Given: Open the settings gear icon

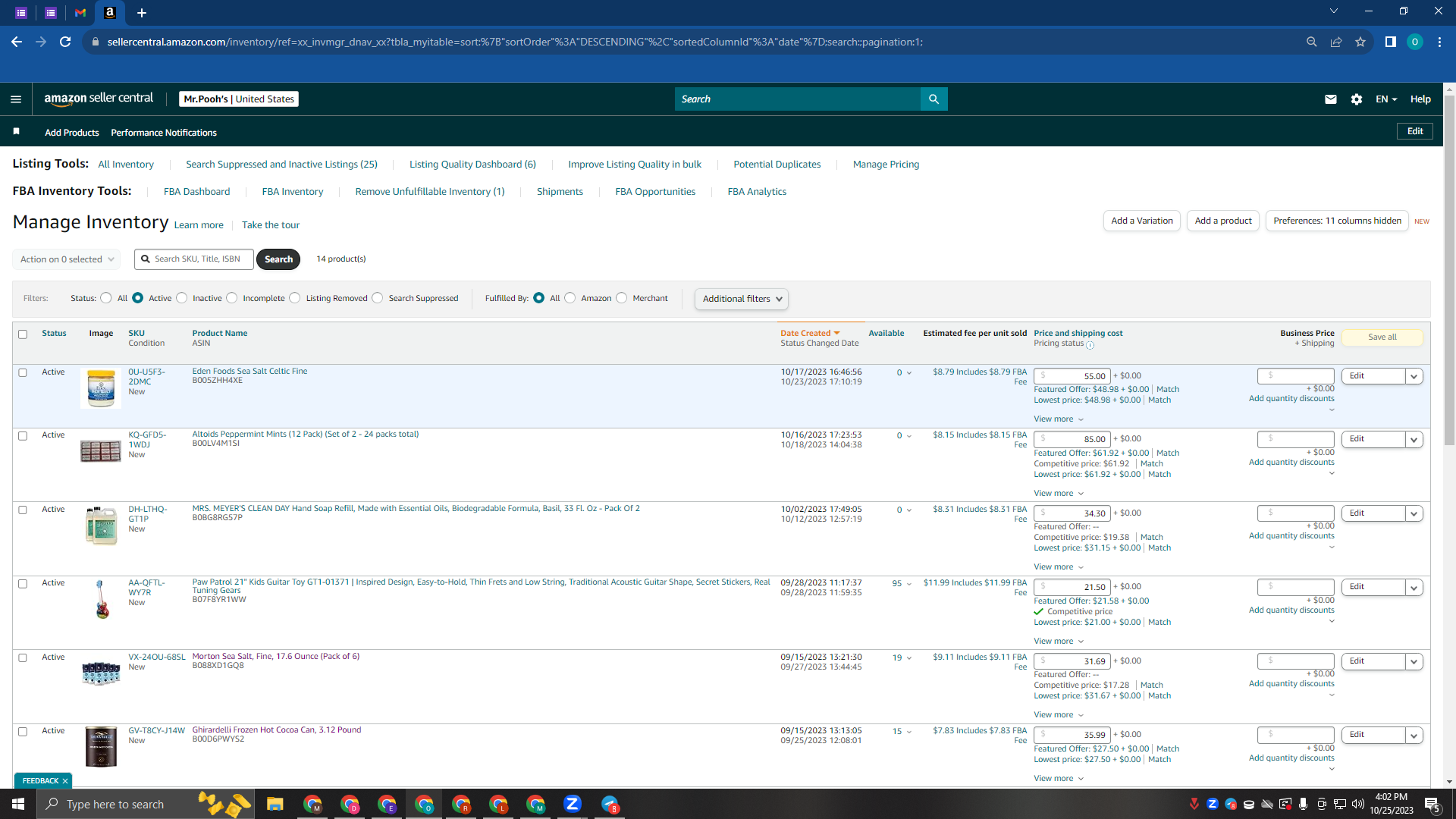Looking at the screenshot, I should (x=1357, y=99).
